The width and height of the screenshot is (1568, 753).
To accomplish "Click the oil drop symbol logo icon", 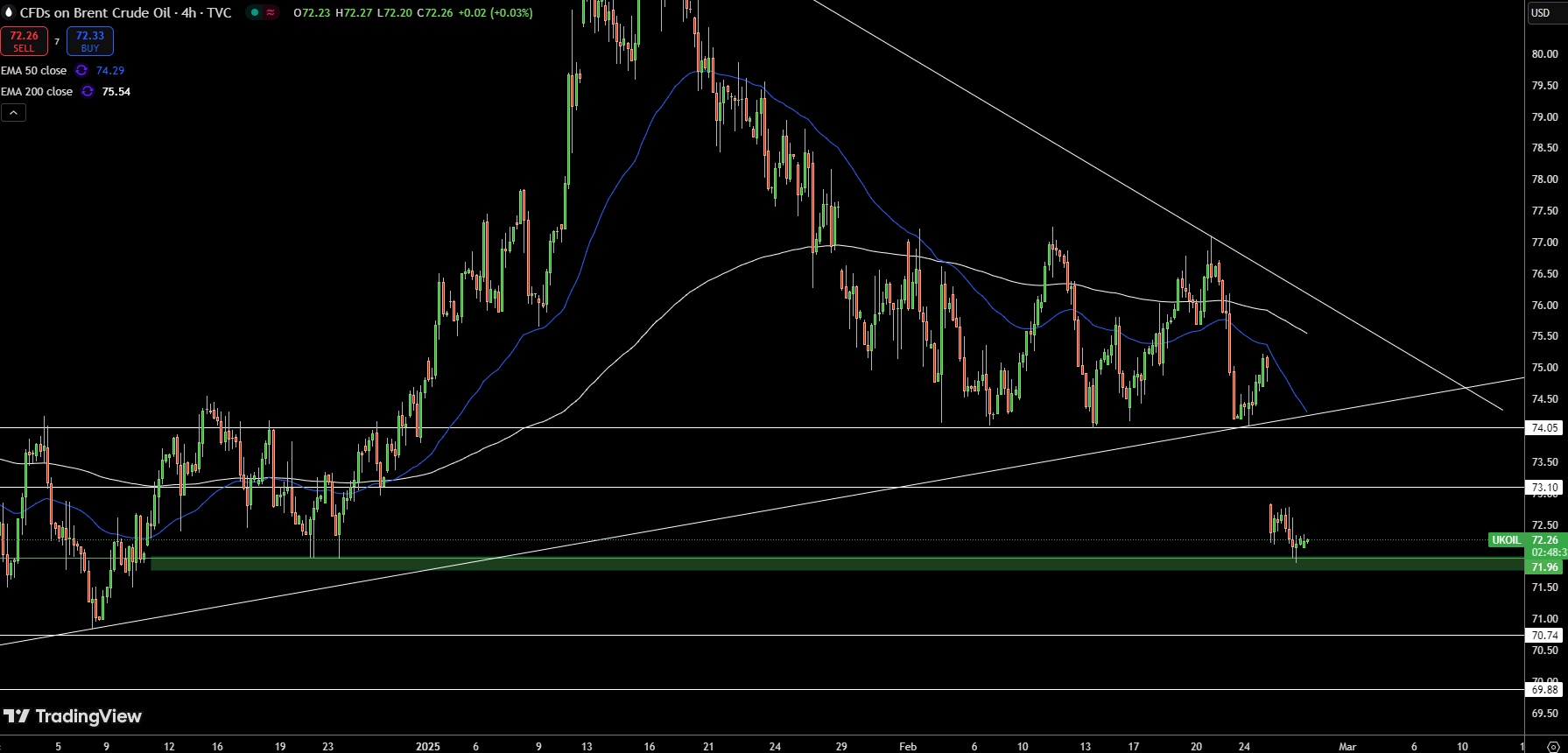I will coord(10,12).
